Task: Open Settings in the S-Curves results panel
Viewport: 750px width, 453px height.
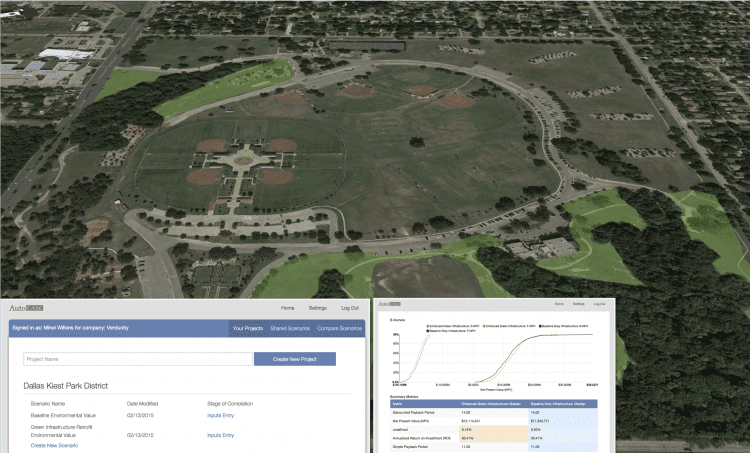Action: pyautogui.click(x=578, y=303)
